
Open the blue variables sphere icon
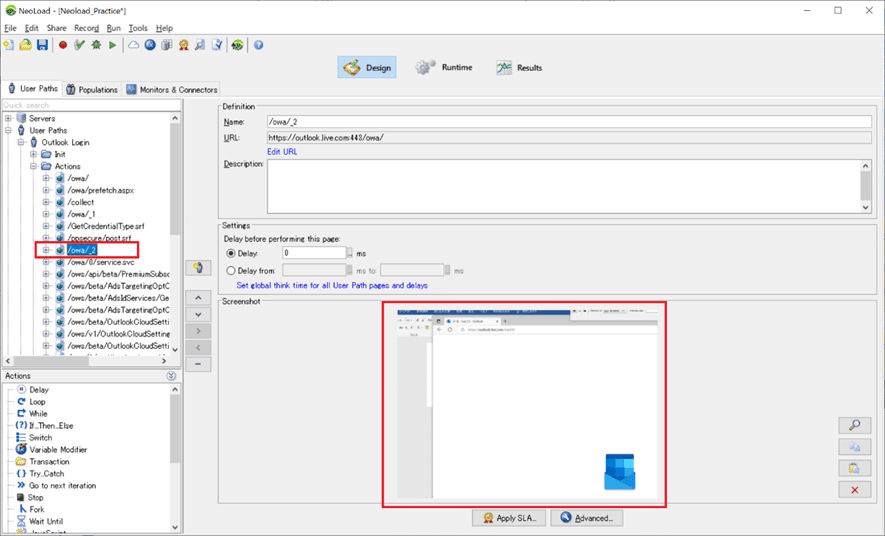pyautogui.click(x=150, y=45)
